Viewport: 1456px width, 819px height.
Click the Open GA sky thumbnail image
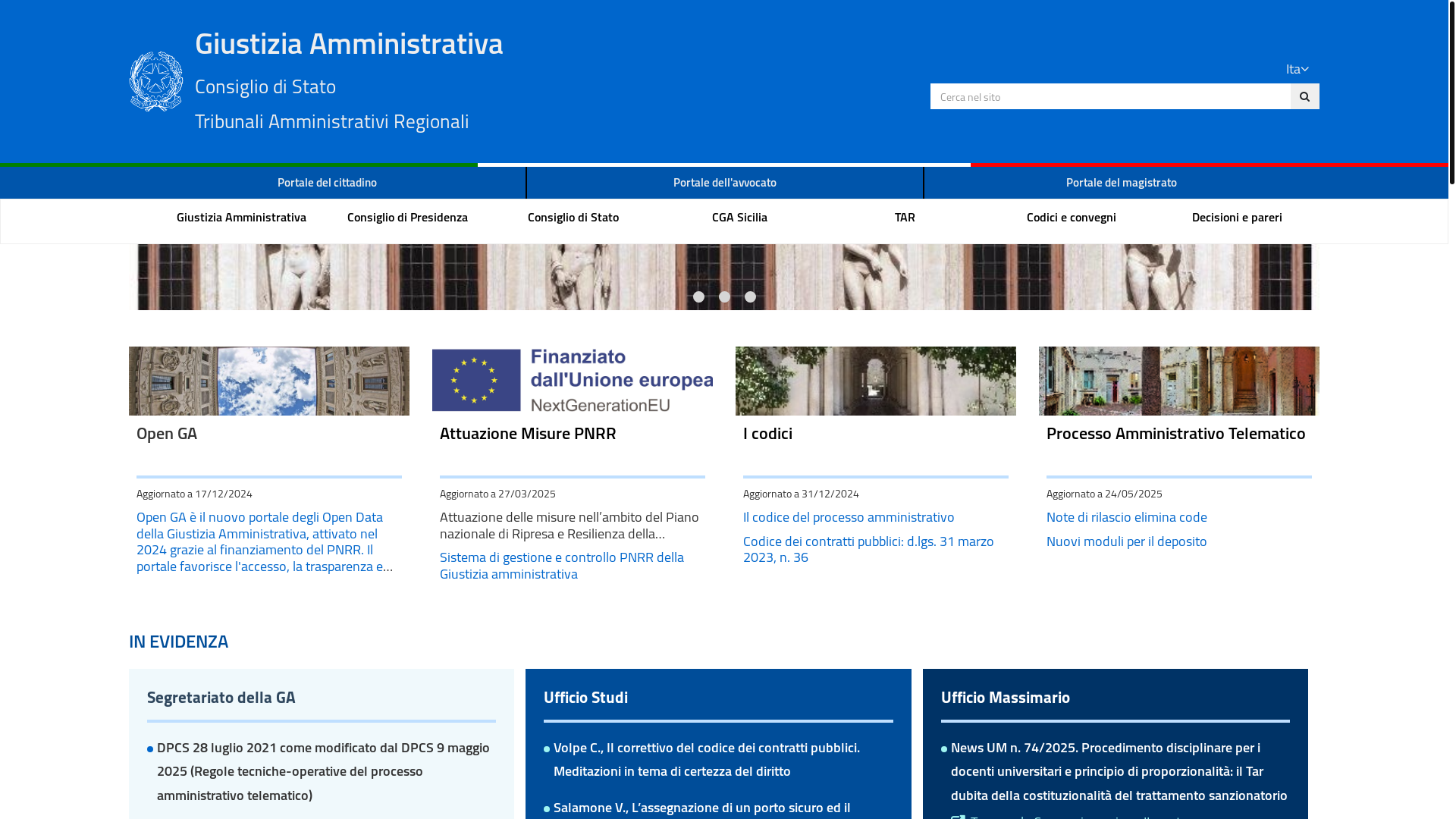tap(269, 381)
